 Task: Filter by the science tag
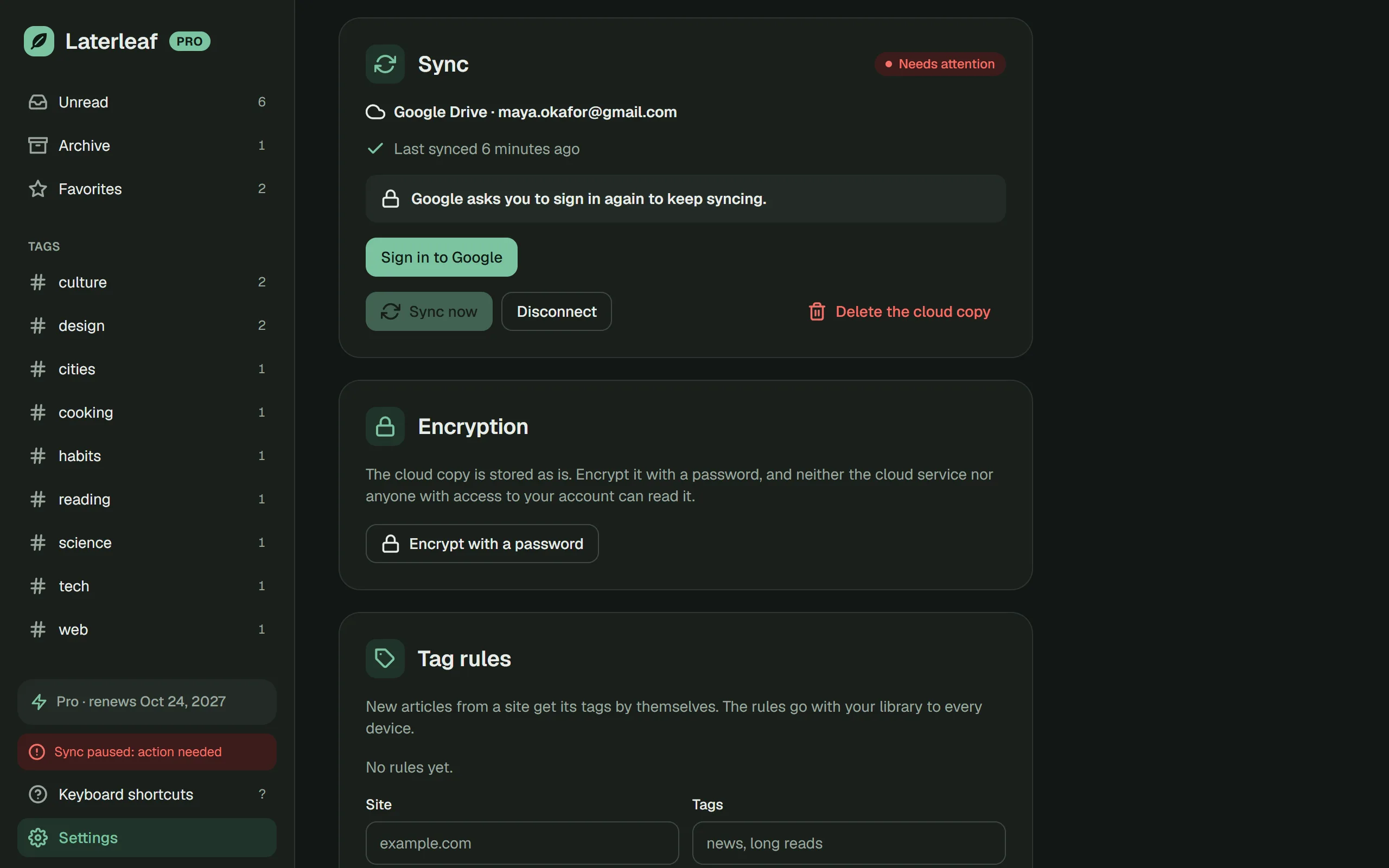[x=147, y=542]
